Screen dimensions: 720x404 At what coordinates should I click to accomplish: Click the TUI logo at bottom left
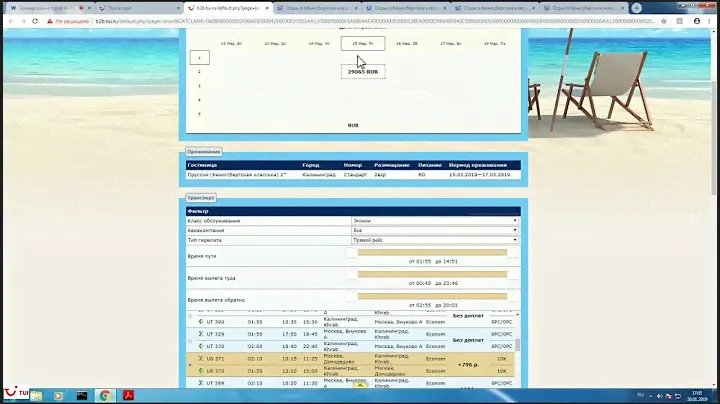click(13, 395)
